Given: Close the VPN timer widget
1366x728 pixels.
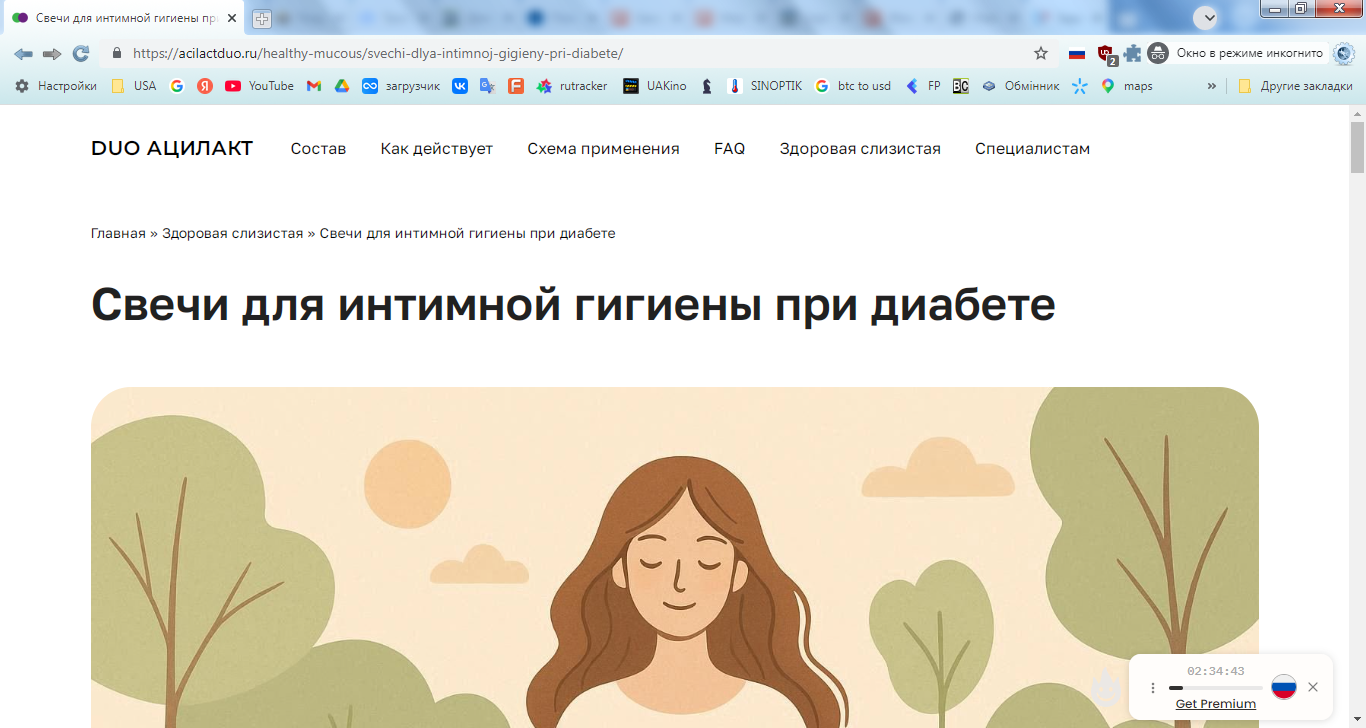Looking at the screenshot, I should [x=1313, y=687].
